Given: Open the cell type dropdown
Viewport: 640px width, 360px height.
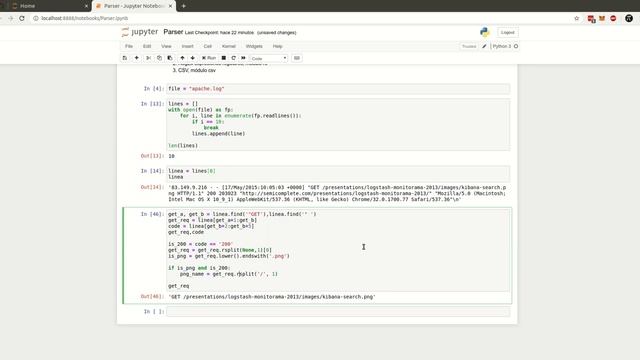Looking at the screenshot, I should 269,58.
